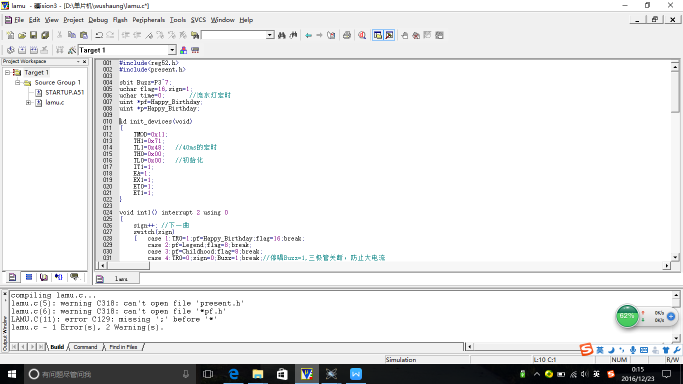Select STARTUP.A51 in project tree
This screenshot has width=683, height=384.
(64, 92)
